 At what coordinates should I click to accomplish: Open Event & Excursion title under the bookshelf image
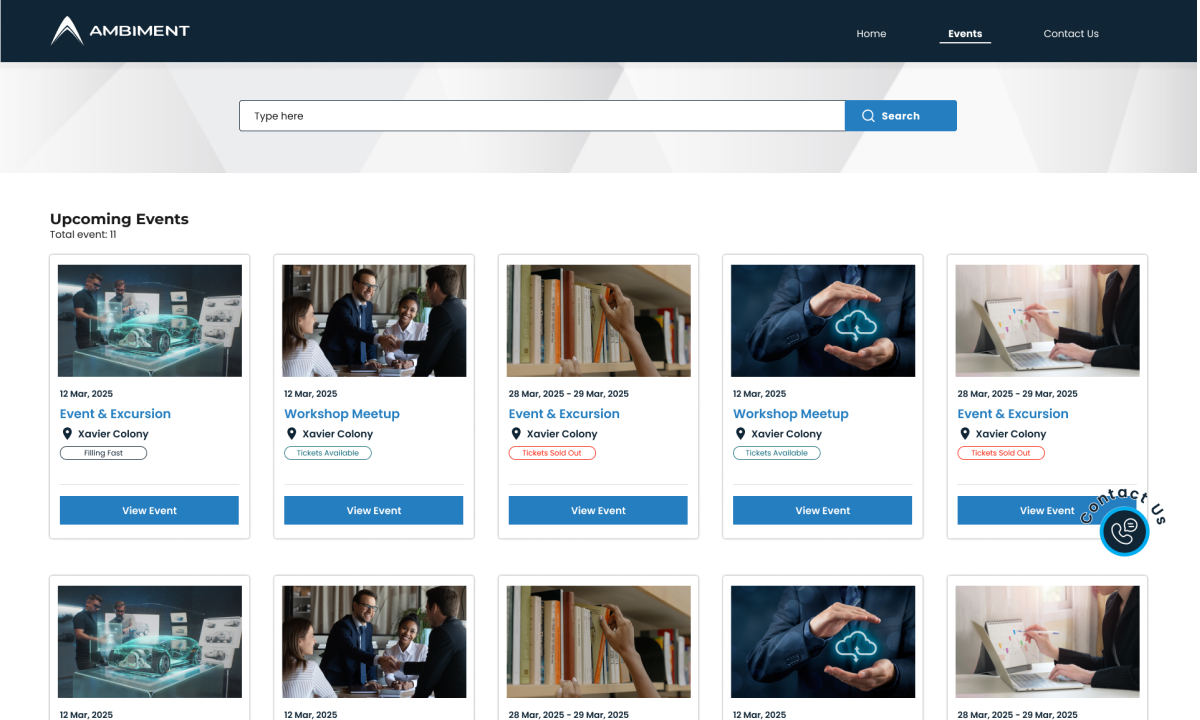click(564, 414)
